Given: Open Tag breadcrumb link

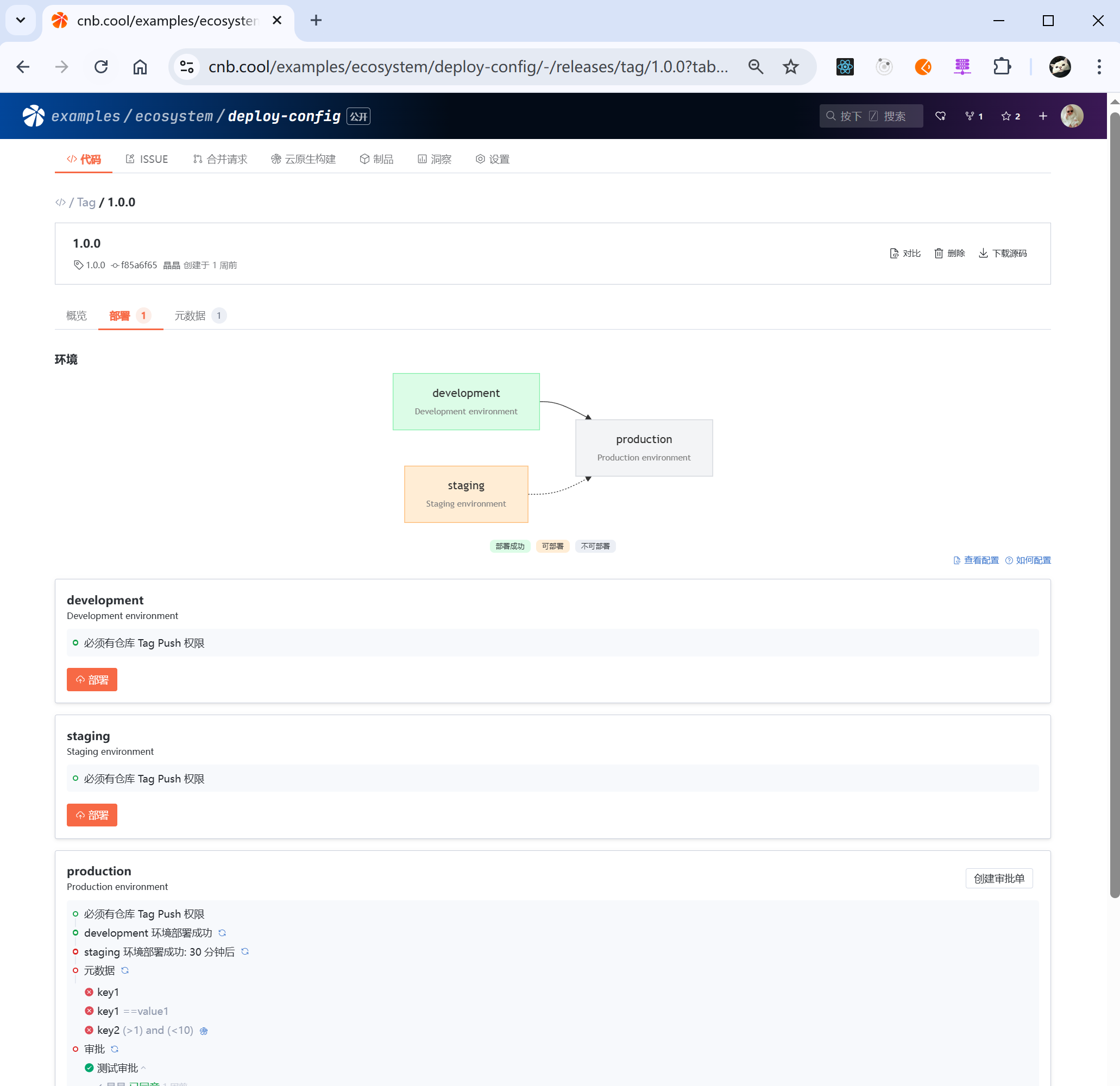Looking at the screenshot, I should [x=86, y=202].
